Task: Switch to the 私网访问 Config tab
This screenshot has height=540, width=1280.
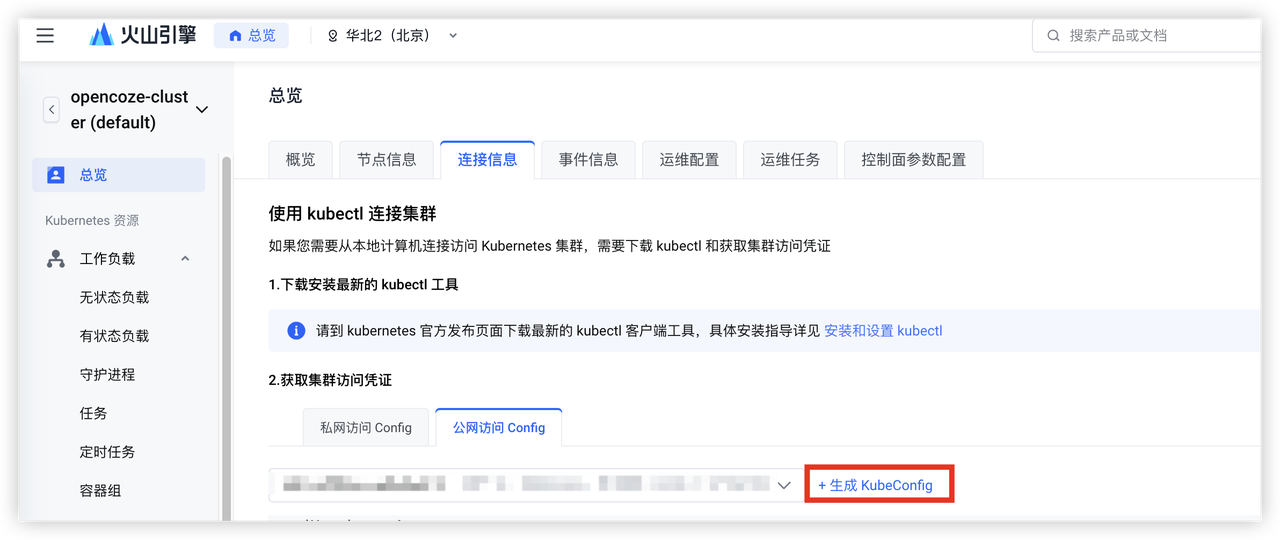Action: (x=365, y=428)
